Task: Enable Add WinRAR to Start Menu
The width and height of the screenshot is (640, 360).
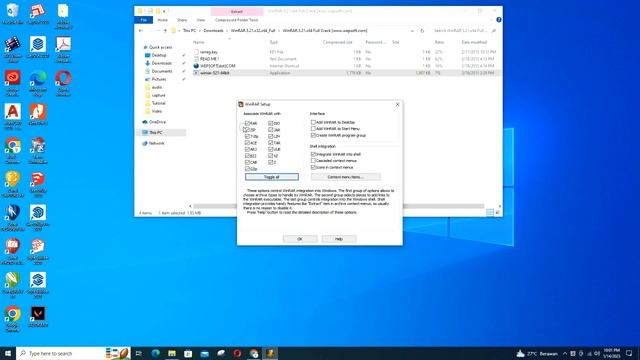Action: (313, 129)
